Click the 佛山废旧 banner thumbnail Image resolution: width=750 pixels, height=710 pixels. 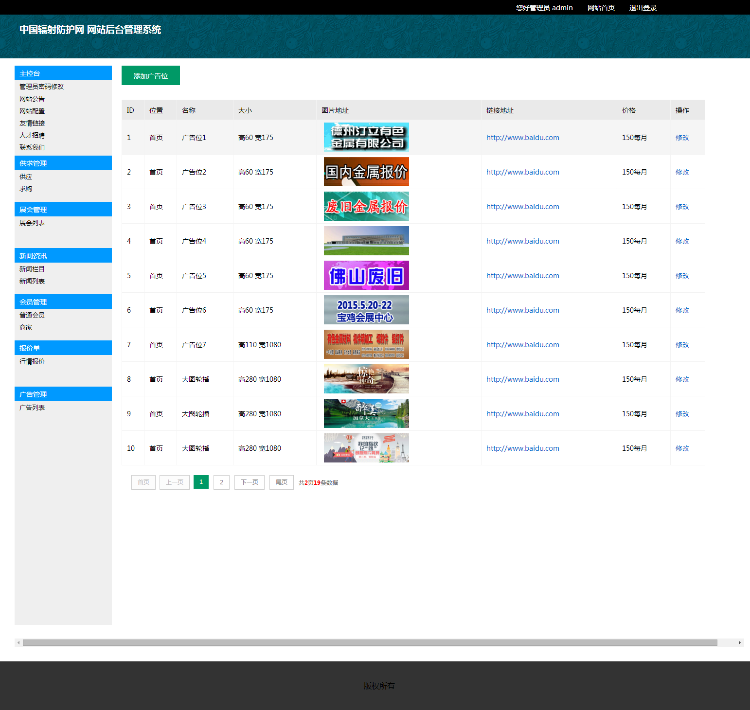(x=366, y=275)
